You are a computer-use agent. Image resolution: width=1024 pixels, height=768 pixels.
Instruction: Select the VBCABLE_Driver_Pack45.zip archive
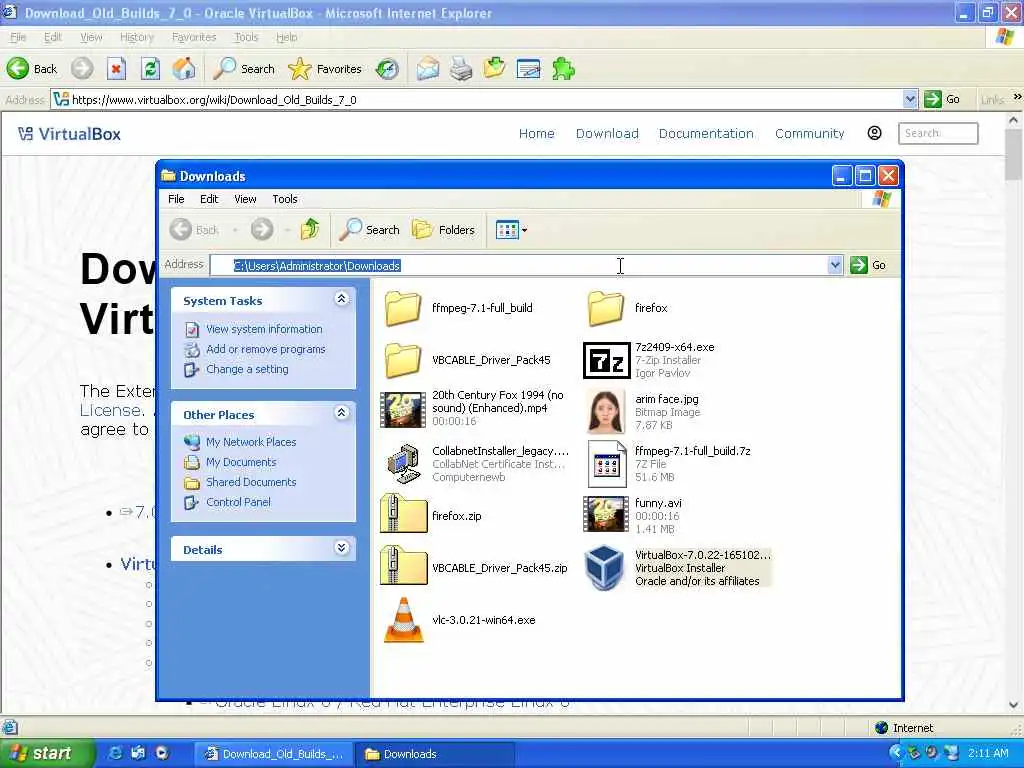coord(474,568)
